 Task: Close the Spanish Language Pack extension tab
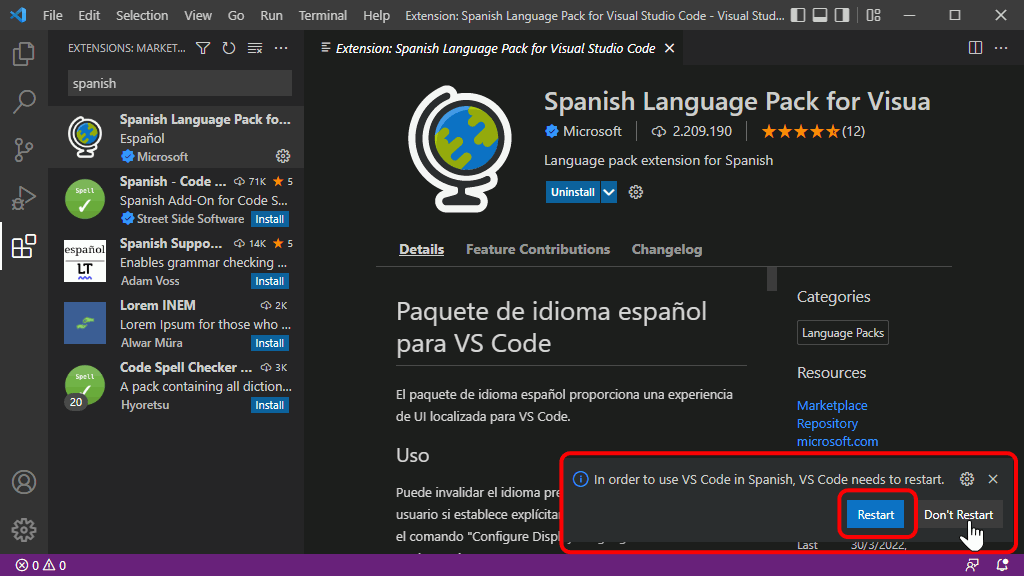(x=669, y=48)
